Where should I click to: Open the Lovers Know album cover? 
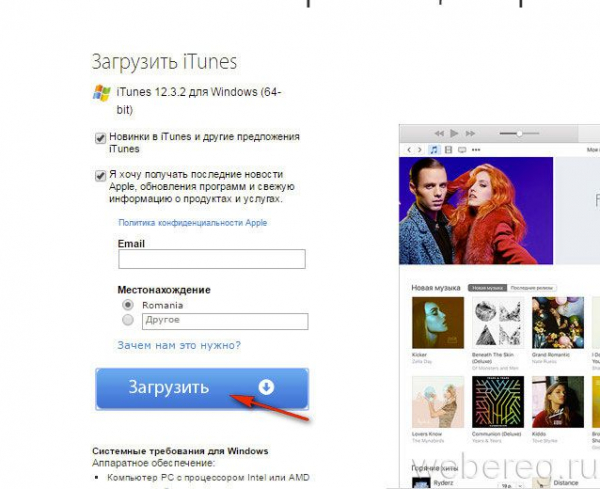coord(438,402)
